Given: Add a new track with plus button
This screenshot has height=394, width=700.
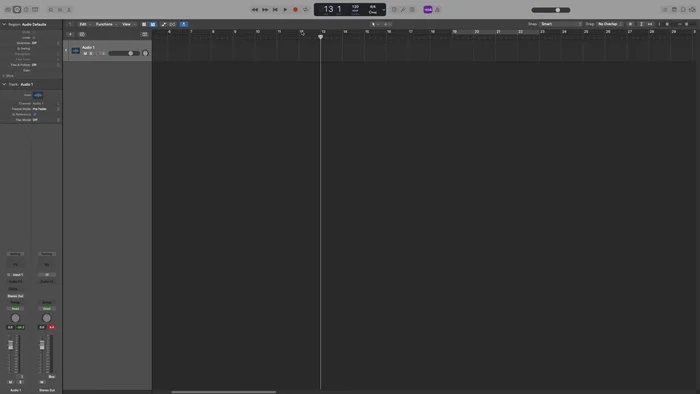Looking at the screenshot, I should (x=70, y=34).
